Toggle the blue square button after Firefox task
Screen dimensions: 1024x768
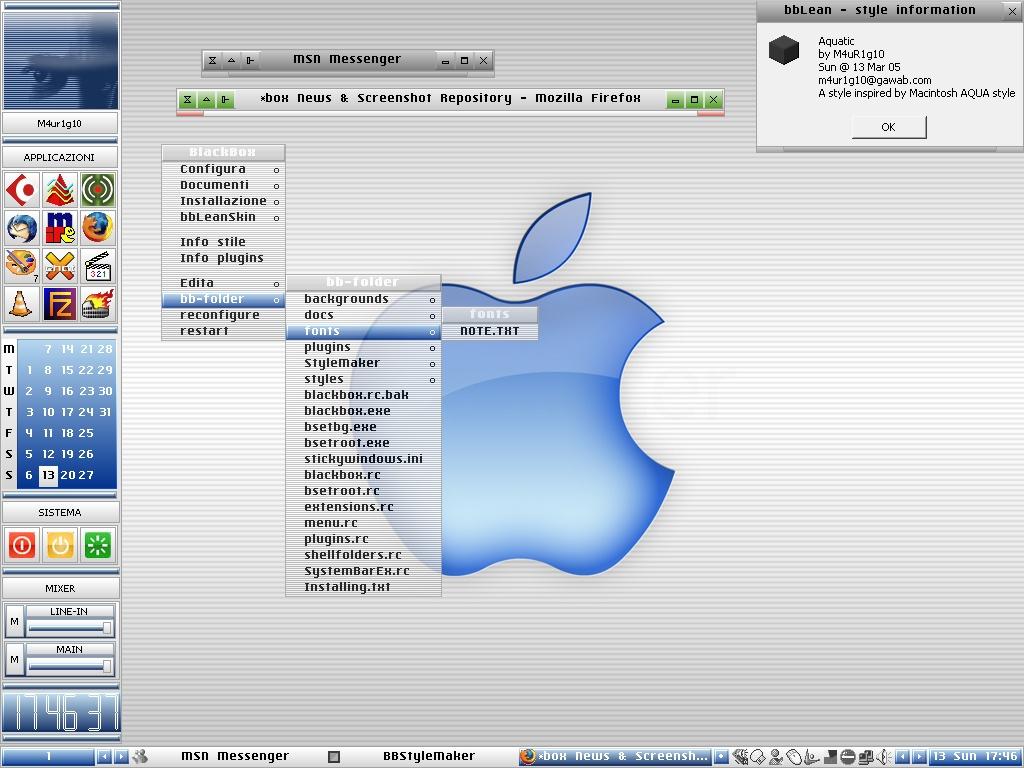721,756
